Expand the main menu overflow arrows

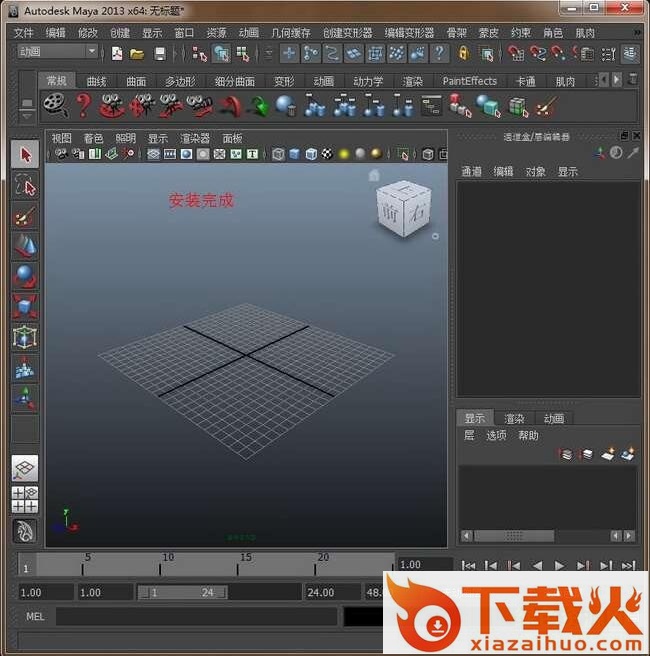coord(637,33)
